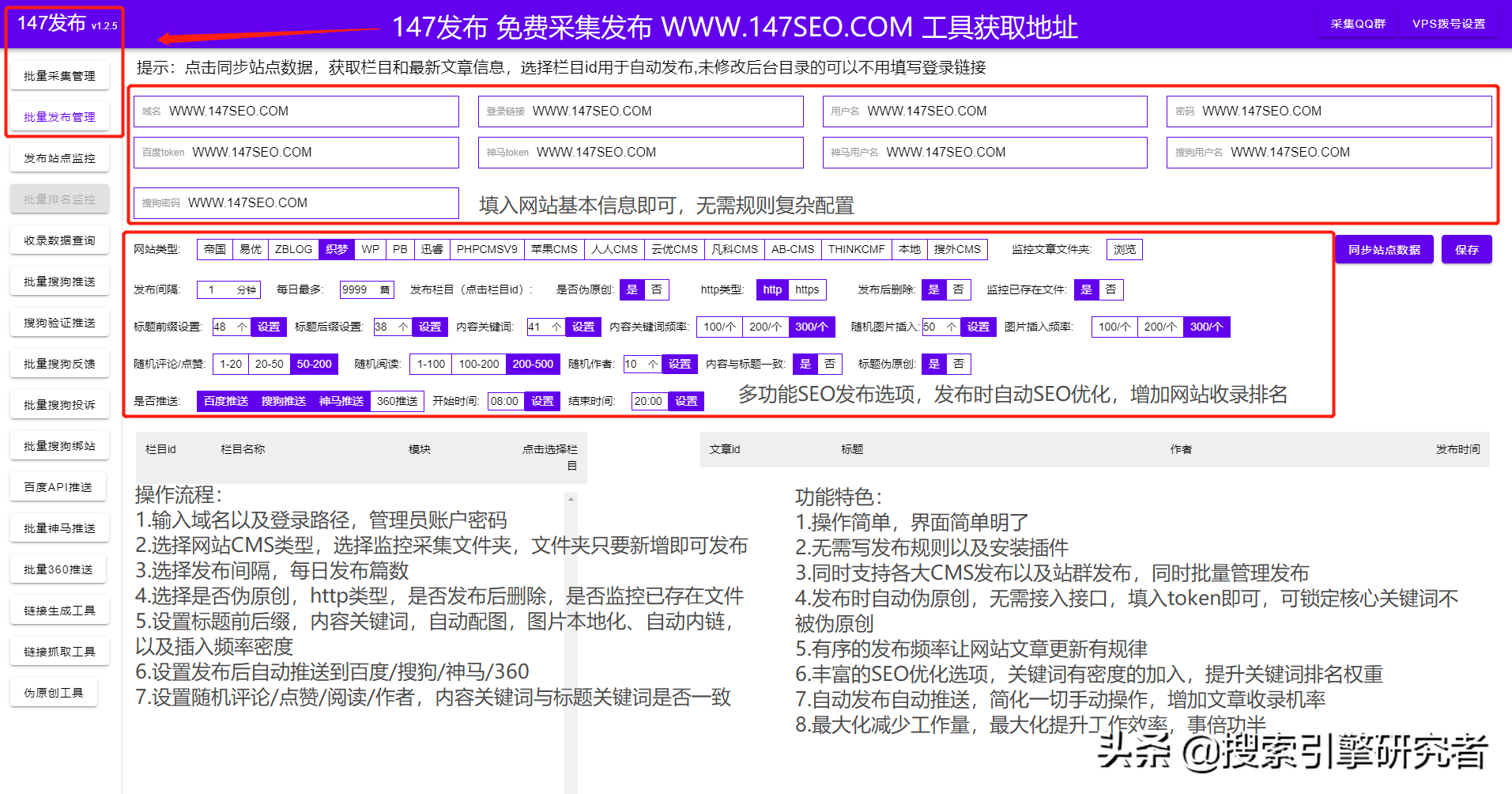Choose THINKCMF as the 网站类型
Image resolution: width=1512 pixels, height=794 pixels.
pos(856,249)
